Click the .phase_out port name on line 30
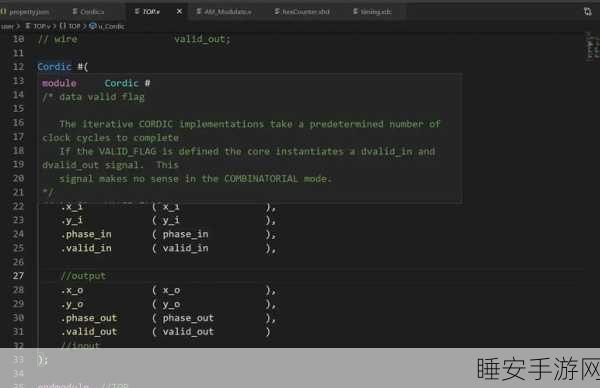This screenshot has height=388, width=600. click(x=89, y=318)
